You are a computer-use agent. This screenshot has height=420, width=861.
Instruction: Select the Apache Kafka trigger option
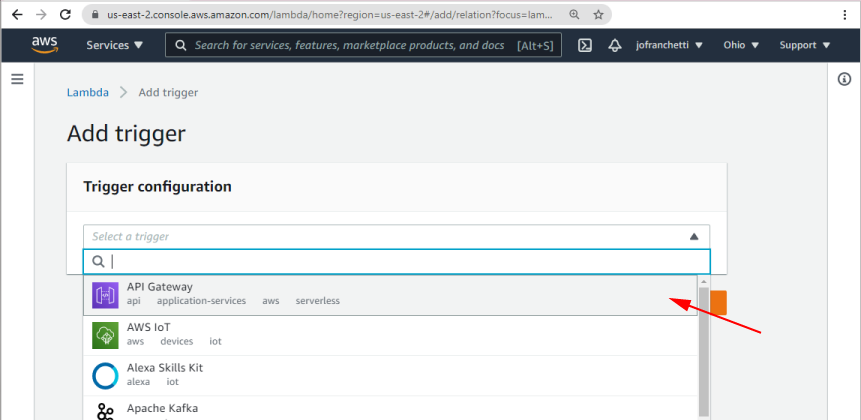(390, 408)
